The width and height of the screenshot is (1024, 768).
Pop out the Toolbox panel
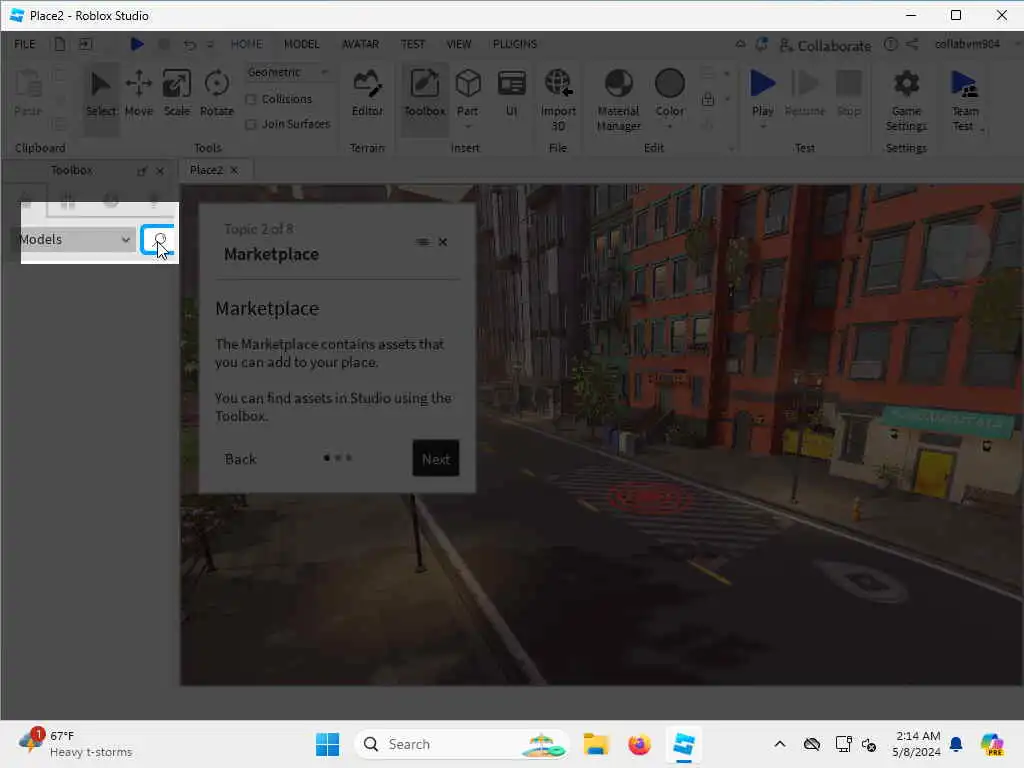point(142,171)
